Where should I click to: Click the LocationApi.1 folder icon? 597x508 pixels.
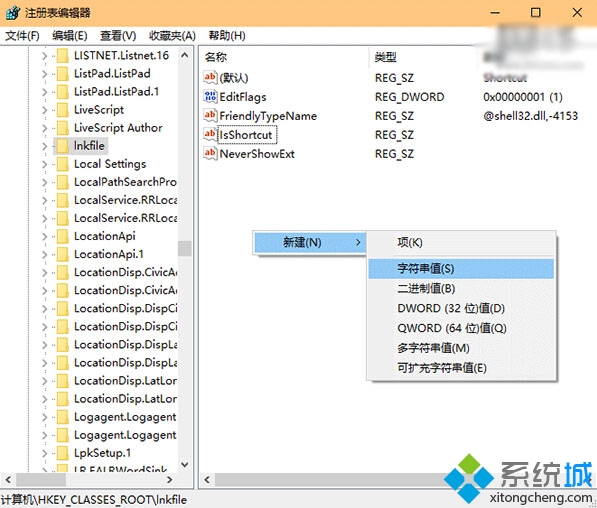pos(62,254)
